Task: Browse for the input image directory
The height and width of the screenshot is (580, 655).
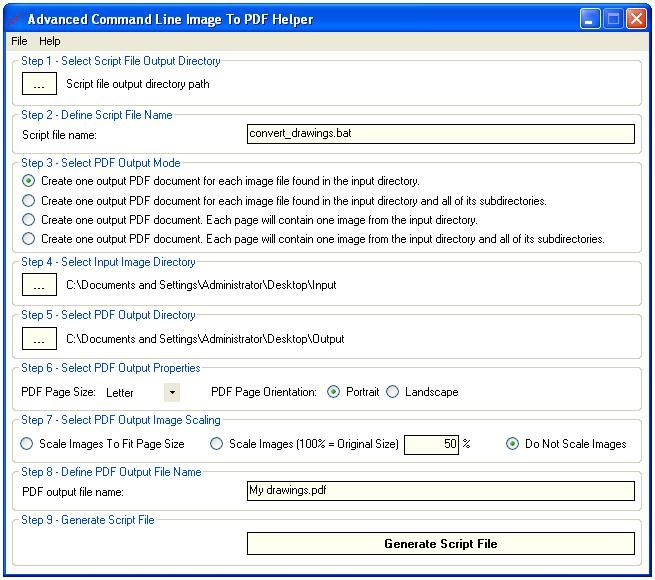Action: point(39,285)
